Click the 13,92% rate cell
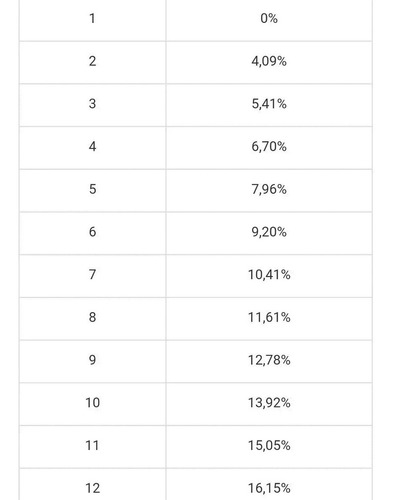 pos(269,404)
